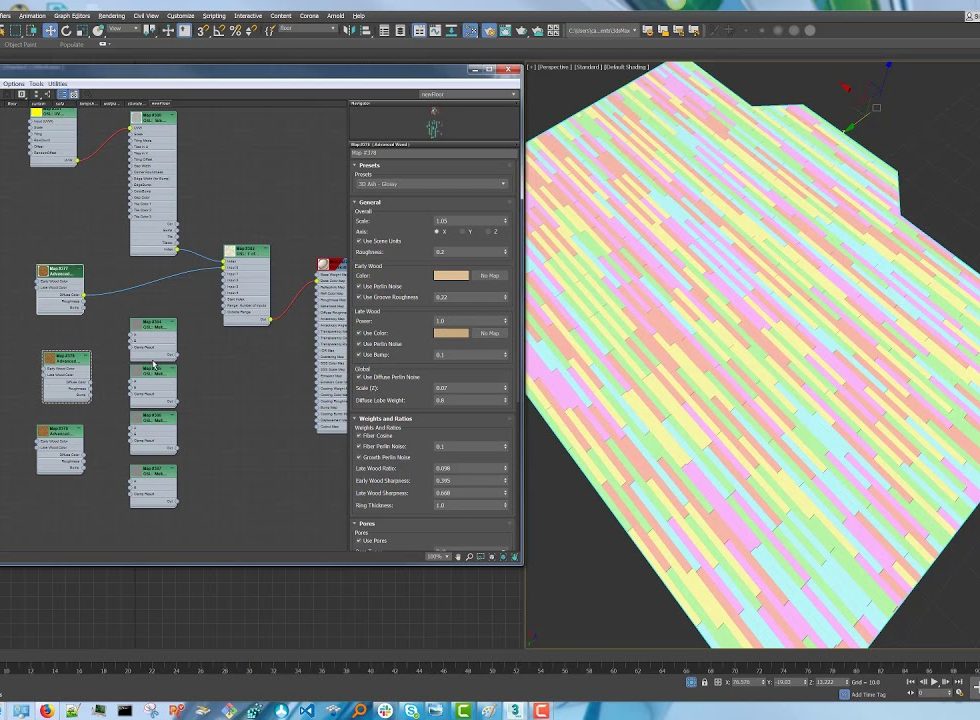Toggle the Use Scene Units checkbox

click(x=359, y=241)
